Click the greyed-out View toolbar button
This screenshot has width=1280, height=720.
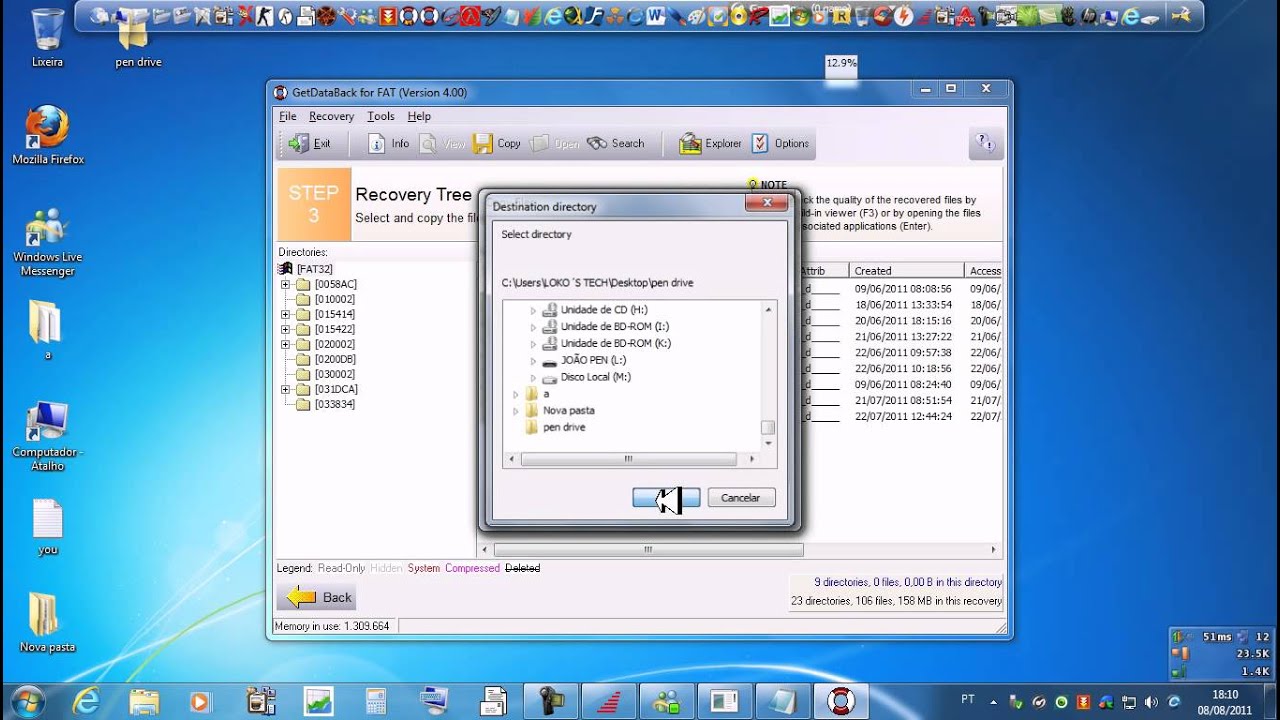pos(442,144)
